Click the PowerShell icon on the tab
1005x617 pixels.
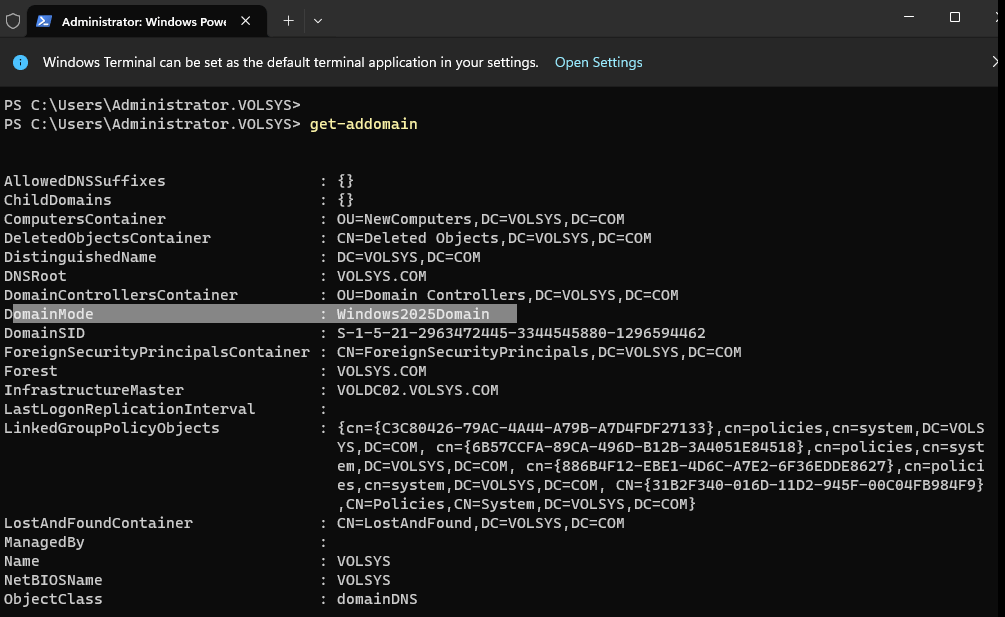(x=45, y=21)
